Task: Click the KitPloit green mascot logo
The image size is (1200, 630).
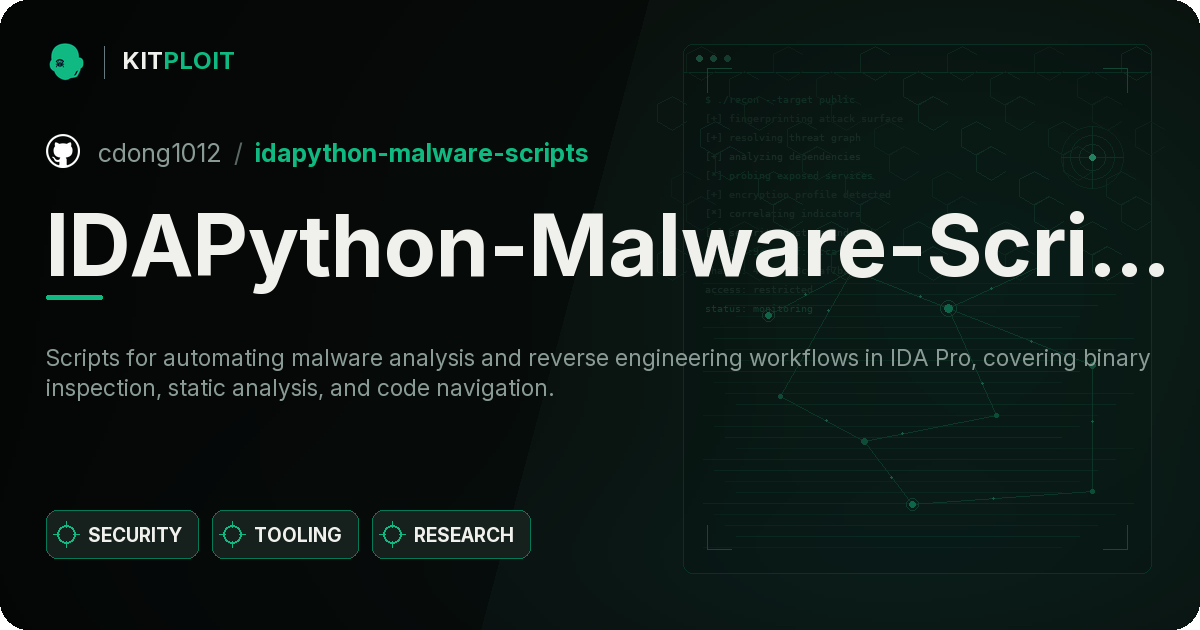Action: click(66, 61)
